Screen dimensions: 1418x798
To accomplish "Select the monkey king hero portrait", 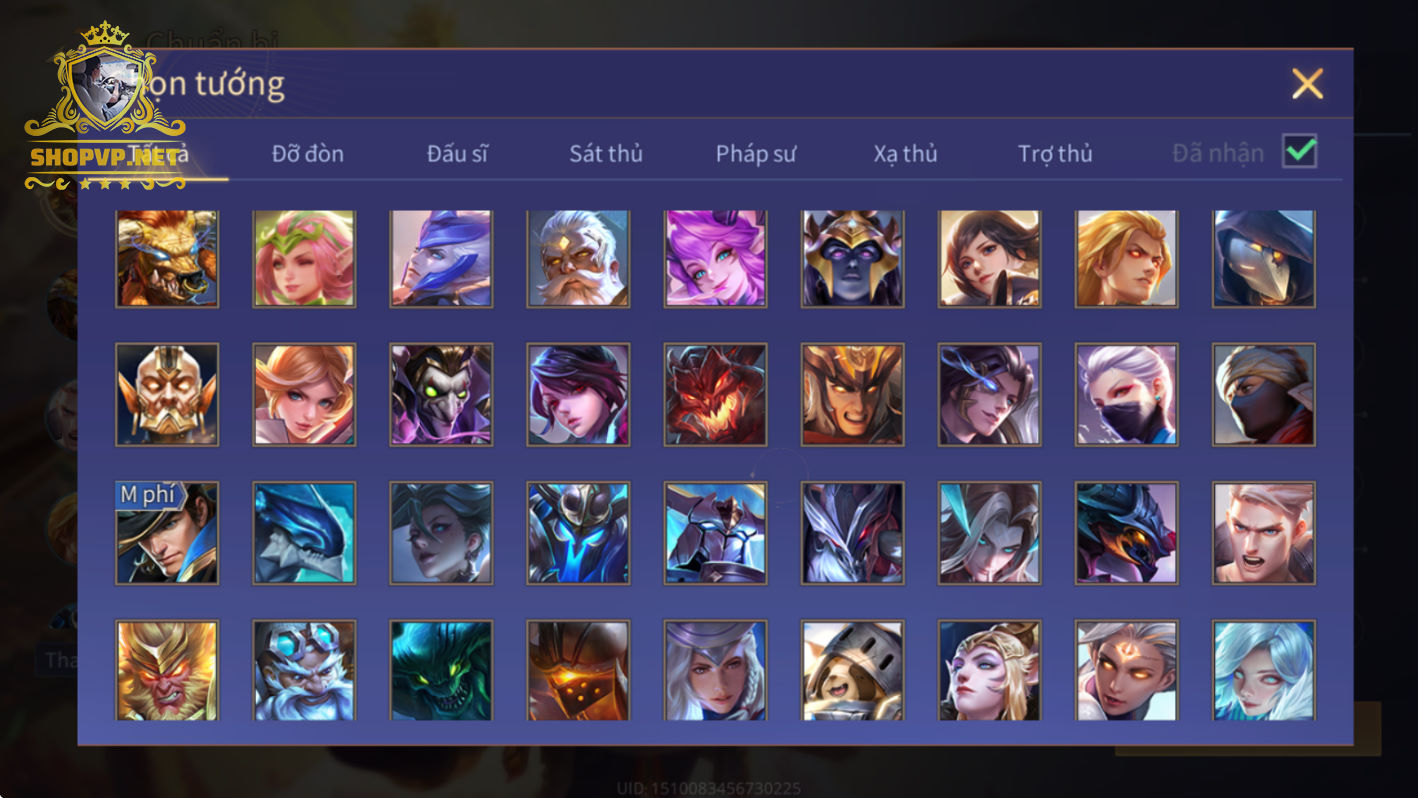I will click(x=167, y=670).
